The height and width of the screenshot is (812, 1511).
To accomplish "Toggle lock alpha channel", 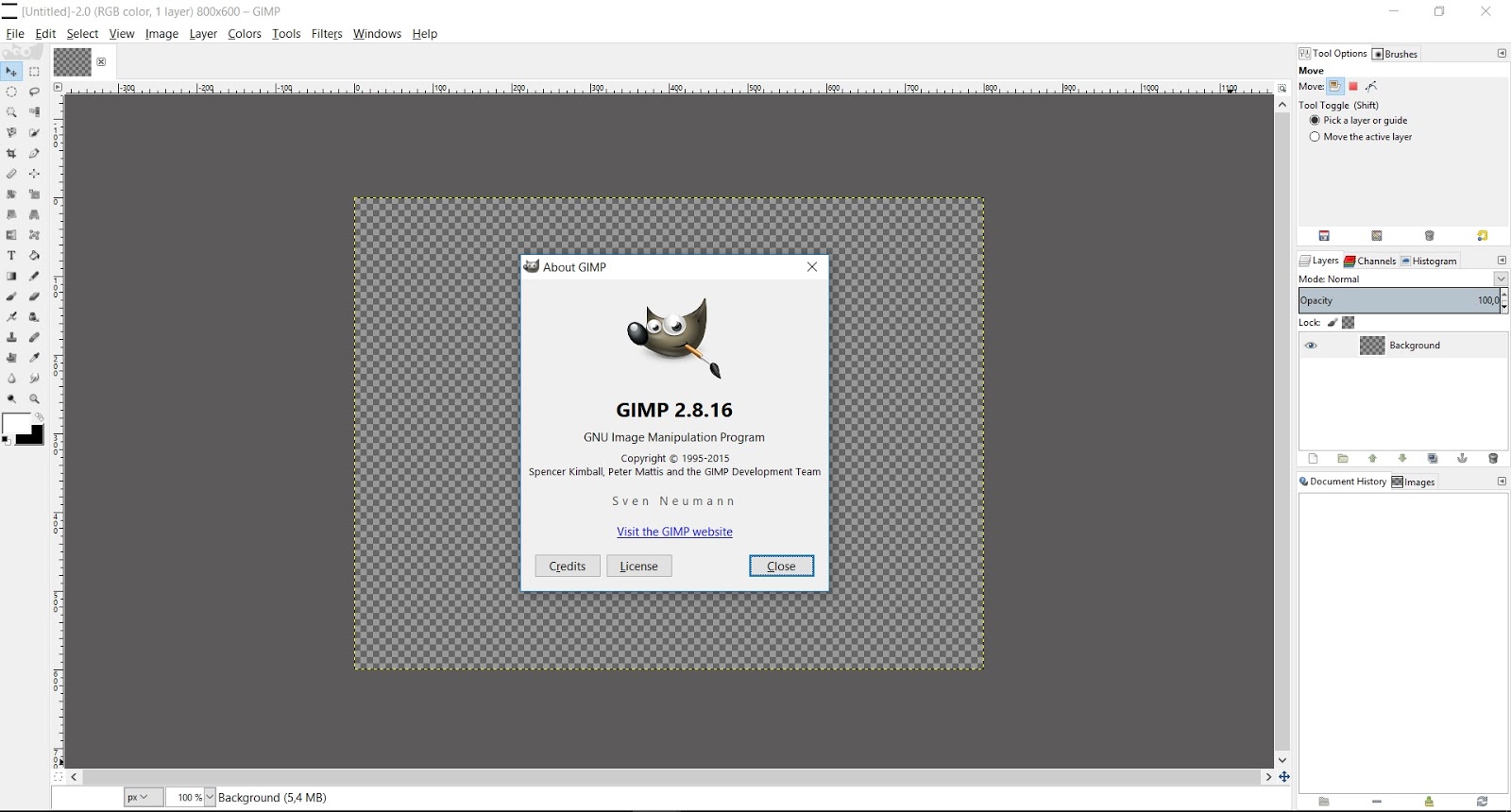I will click(1349, 323).
